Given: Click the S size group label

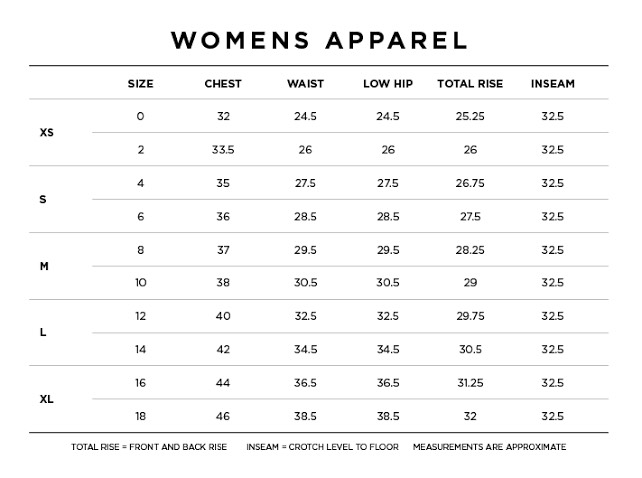Looking at the screenshot, I should pos(43,199).
